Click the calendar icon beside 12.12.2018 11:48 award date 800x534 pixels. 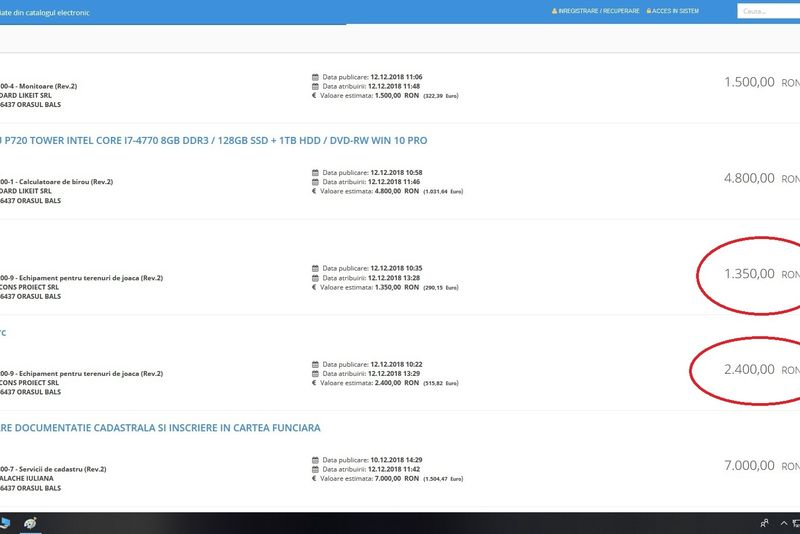(315, 86)
